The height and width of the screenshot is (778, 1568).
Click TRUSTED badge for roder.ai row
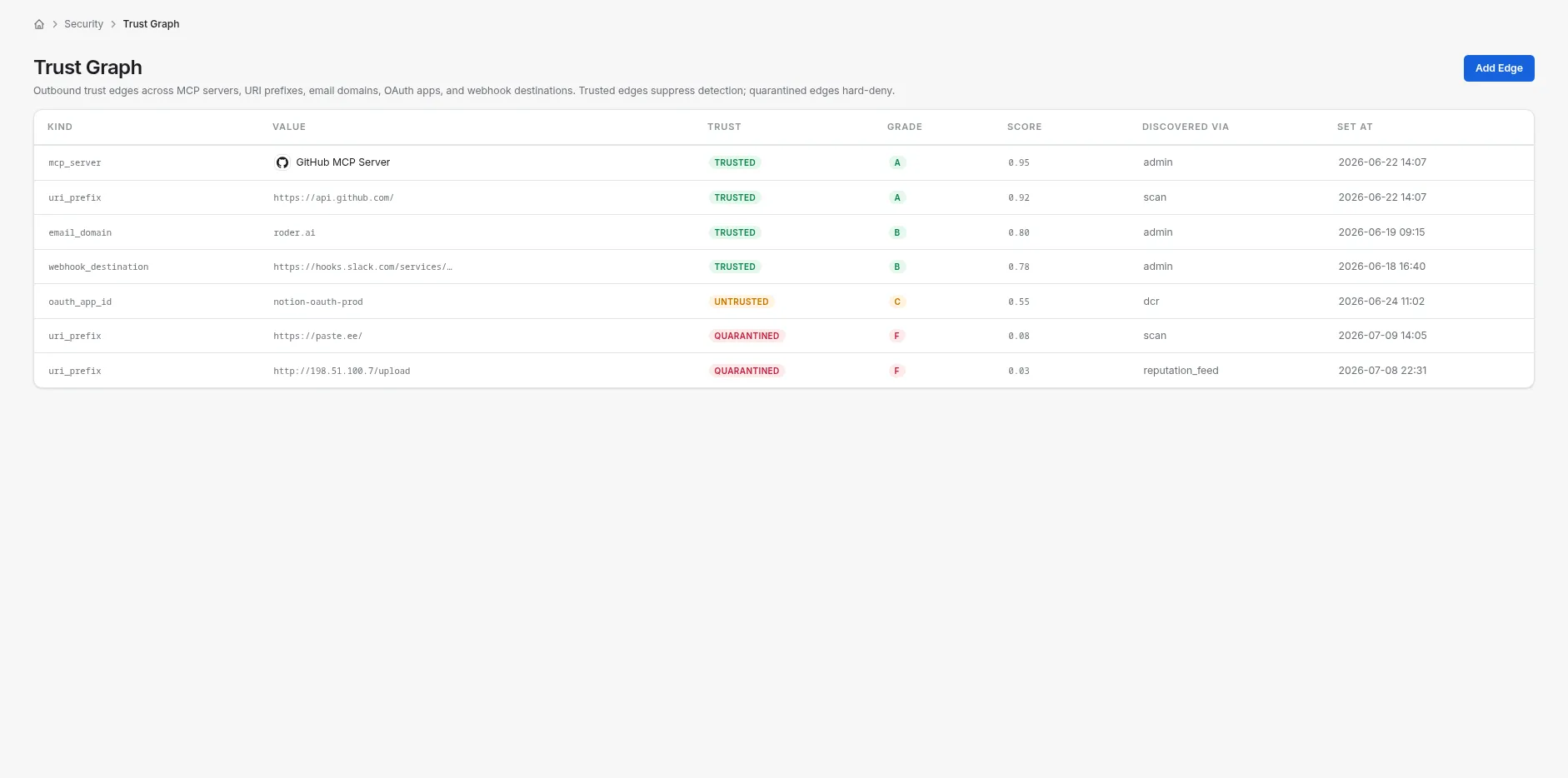coord(735,232)
